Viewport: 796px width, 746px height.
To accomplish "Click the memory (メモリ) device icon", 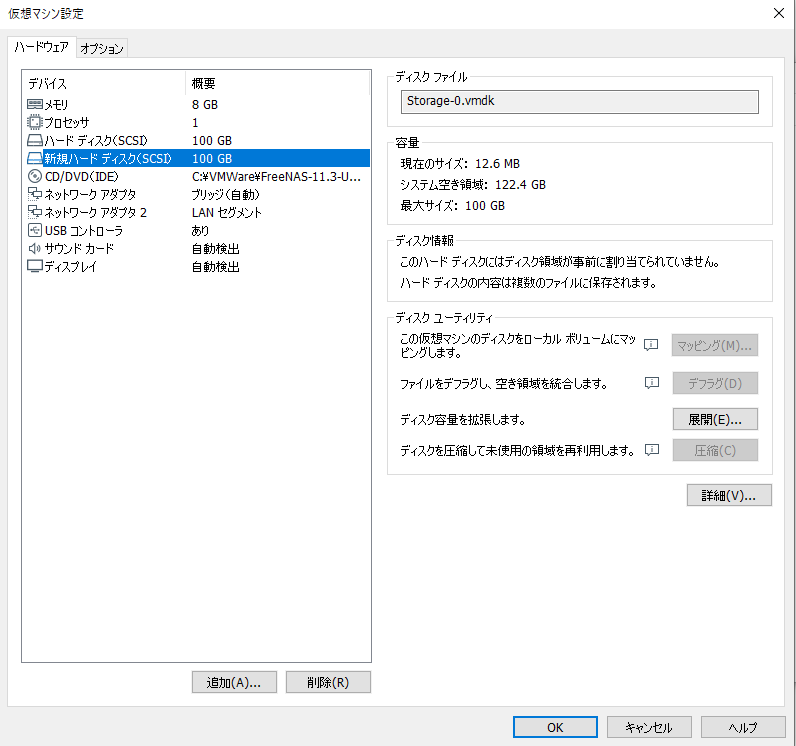I will [x=35, y=105].
